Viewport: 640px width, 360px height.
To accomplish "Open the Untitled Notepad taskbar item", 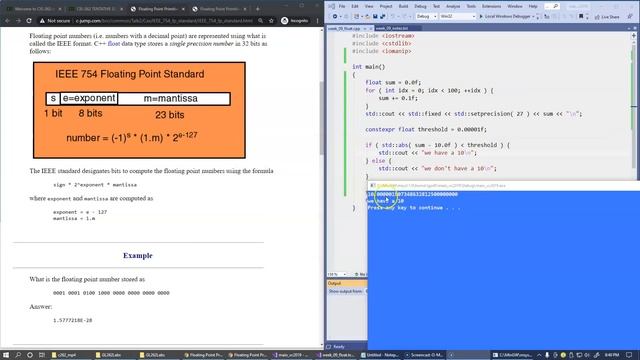I will [380, 355].
